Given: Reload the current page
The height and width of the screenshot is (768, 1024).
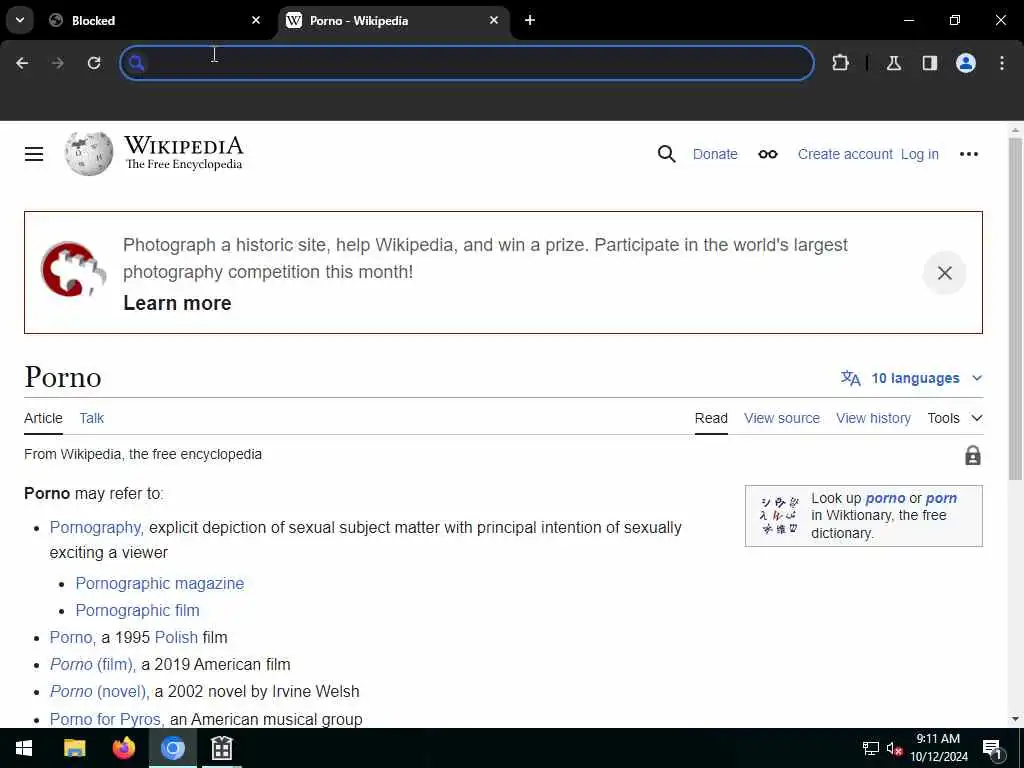Looking at the screenshot, I should point(94,63).
